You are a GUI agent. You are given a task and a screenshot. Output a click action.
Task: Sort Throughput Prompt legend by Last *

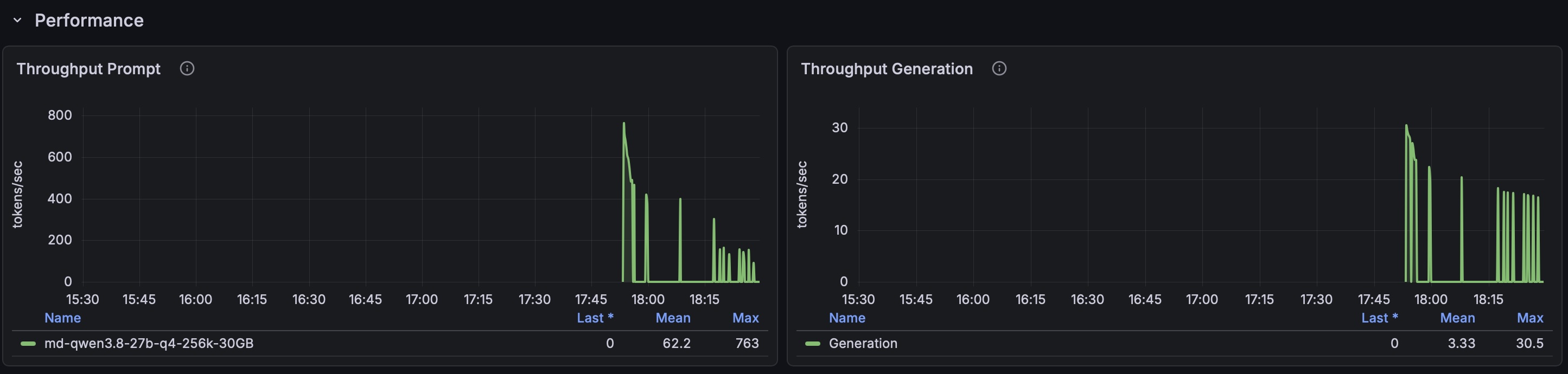pyautogui.click(x=595, y=318)
